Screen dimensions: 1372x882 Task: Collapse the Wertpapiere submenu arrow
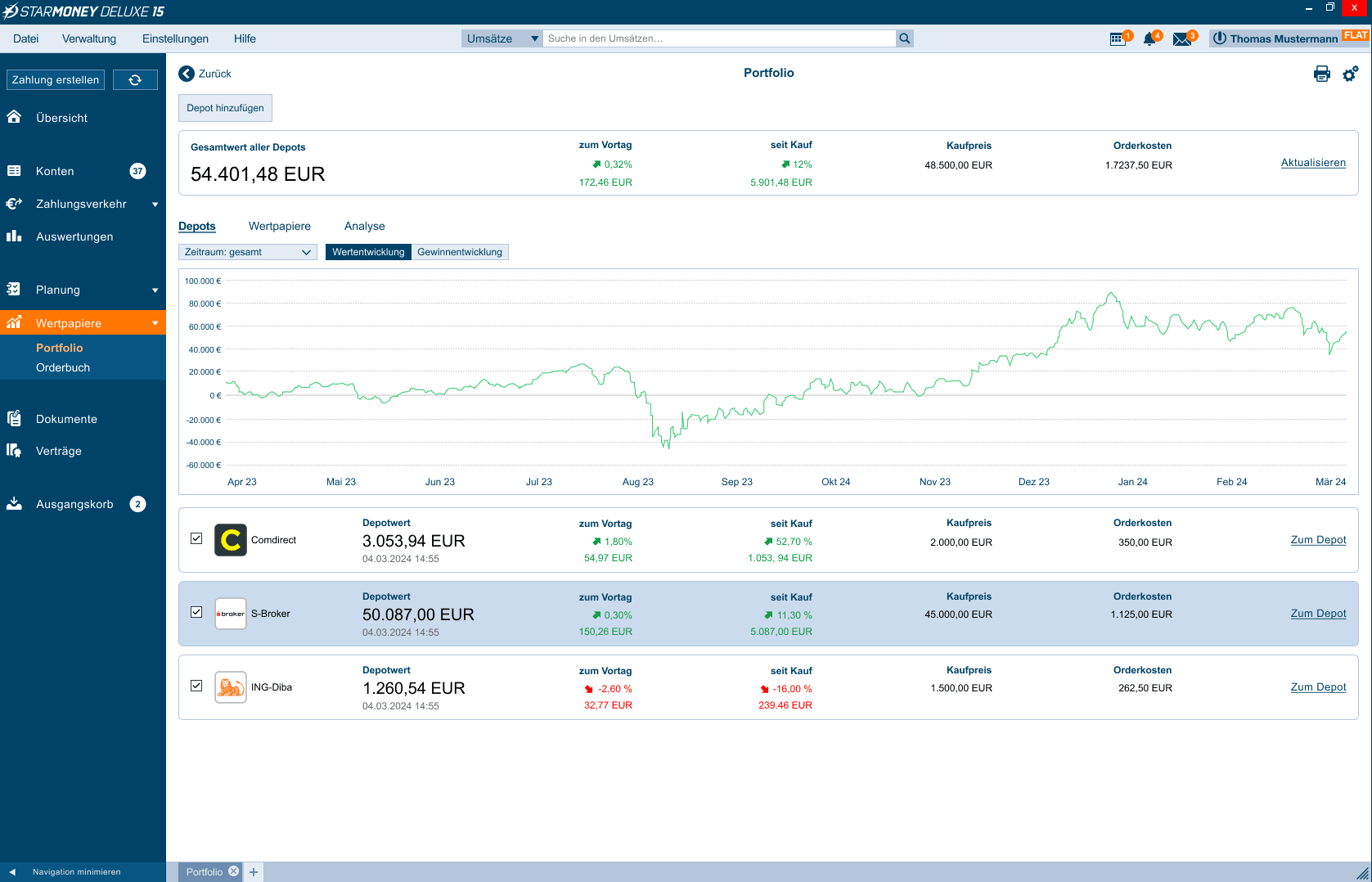(155, 323)
